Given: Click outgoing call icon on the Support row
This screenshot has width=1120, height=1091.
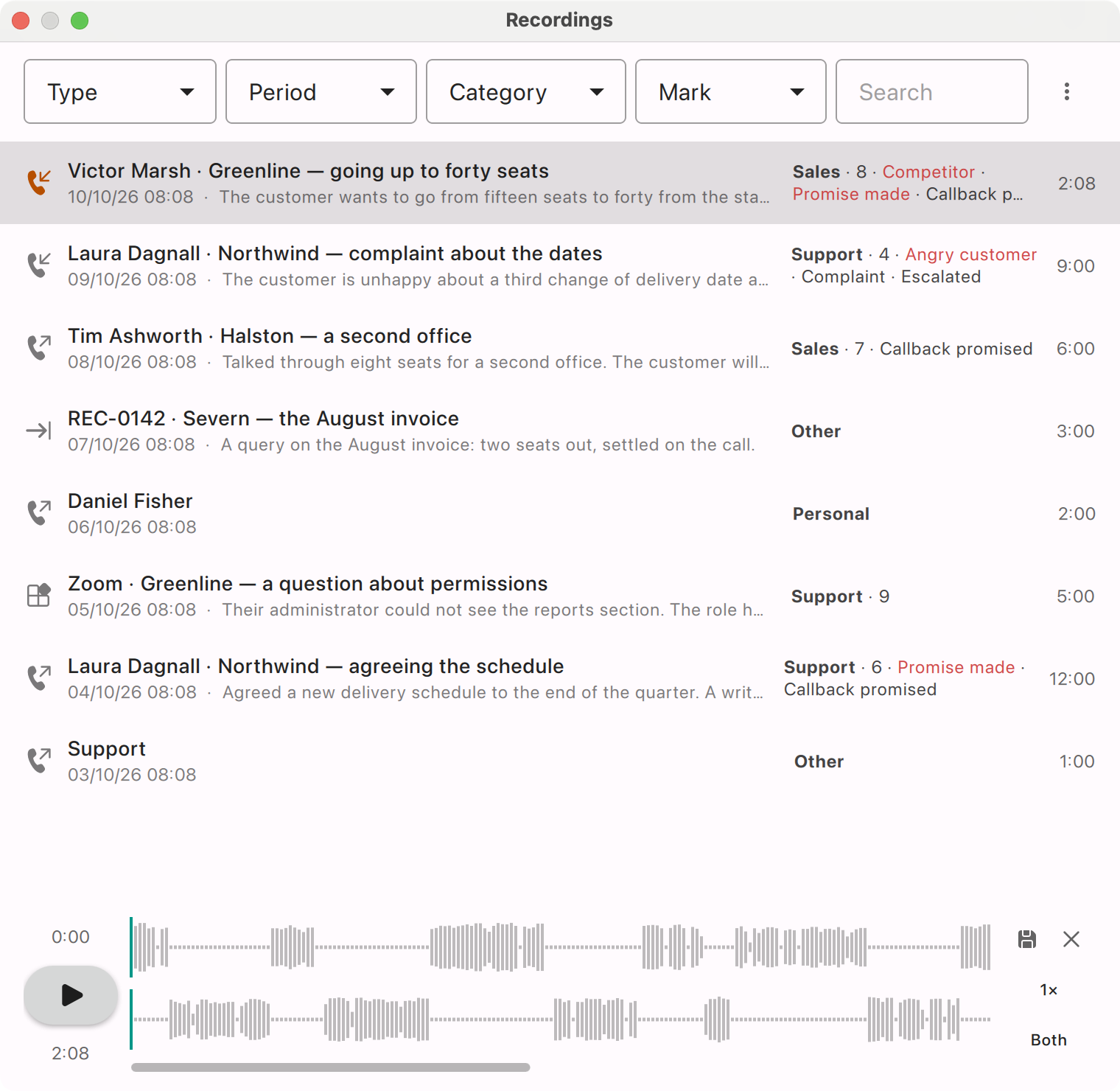Looking at the screenshot, I should point(39,760).
